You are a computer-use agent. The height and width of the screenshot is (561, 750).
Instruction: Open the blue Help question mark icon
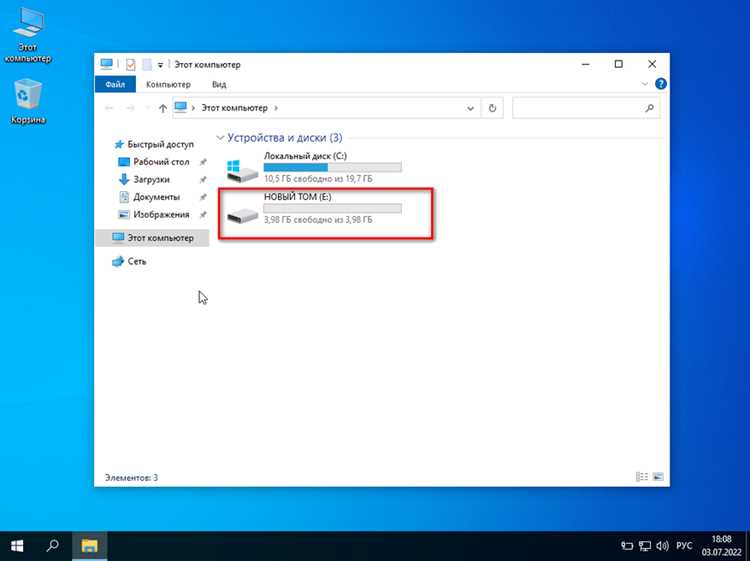click(661, 84)
